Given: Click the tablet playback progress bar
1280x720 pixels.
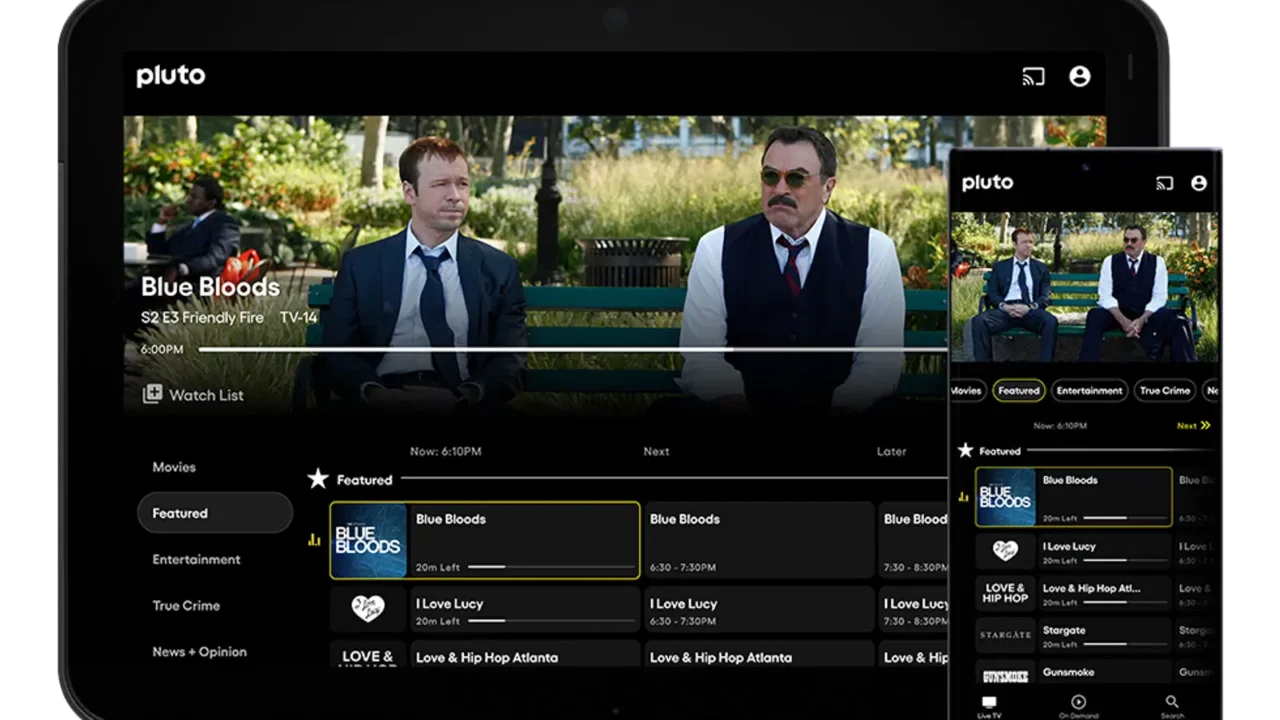Looking at the screenshot, I should coord(572,349).
